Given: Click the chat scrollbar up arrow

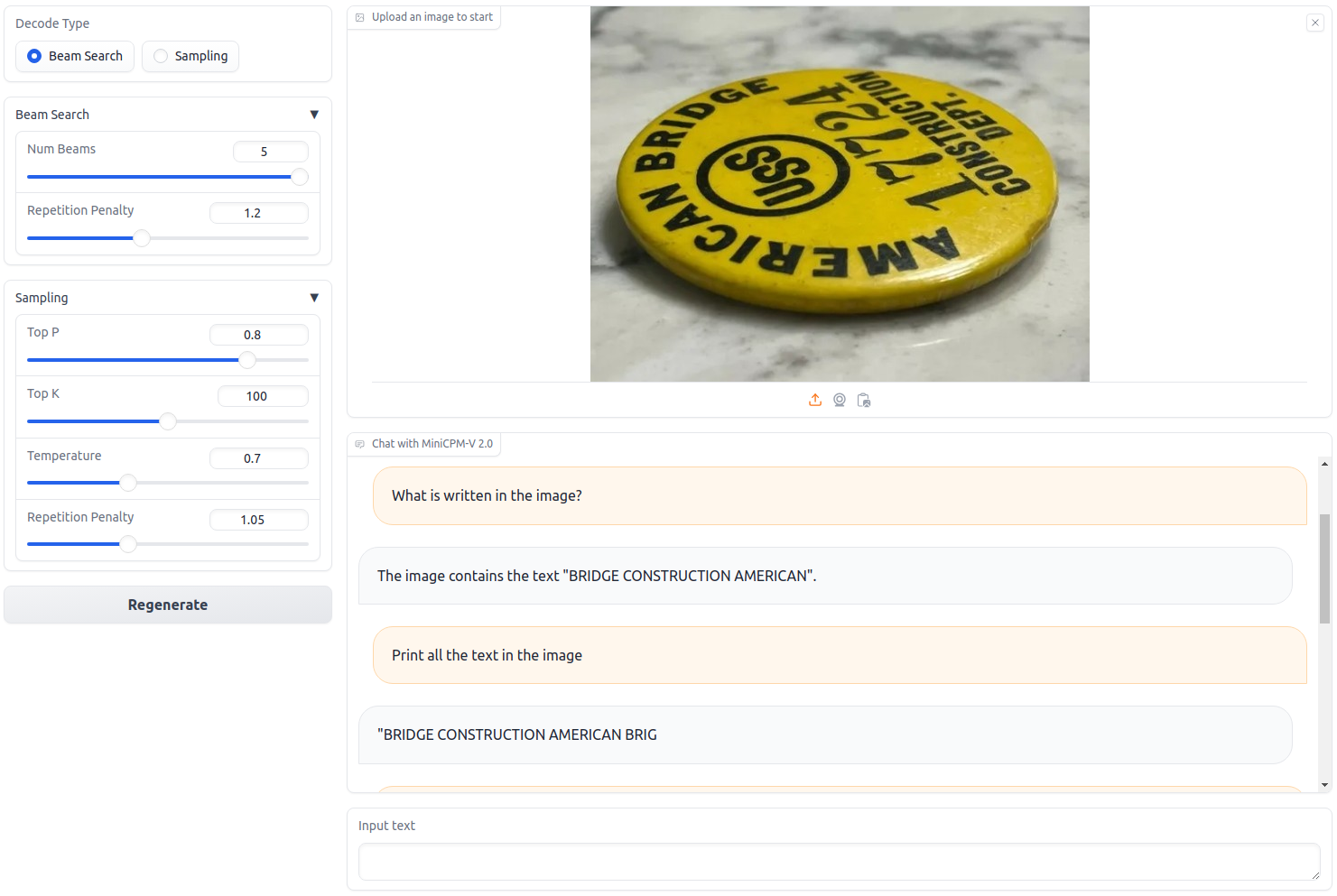Looking at the screenshot, I should tap(1324, 464).
